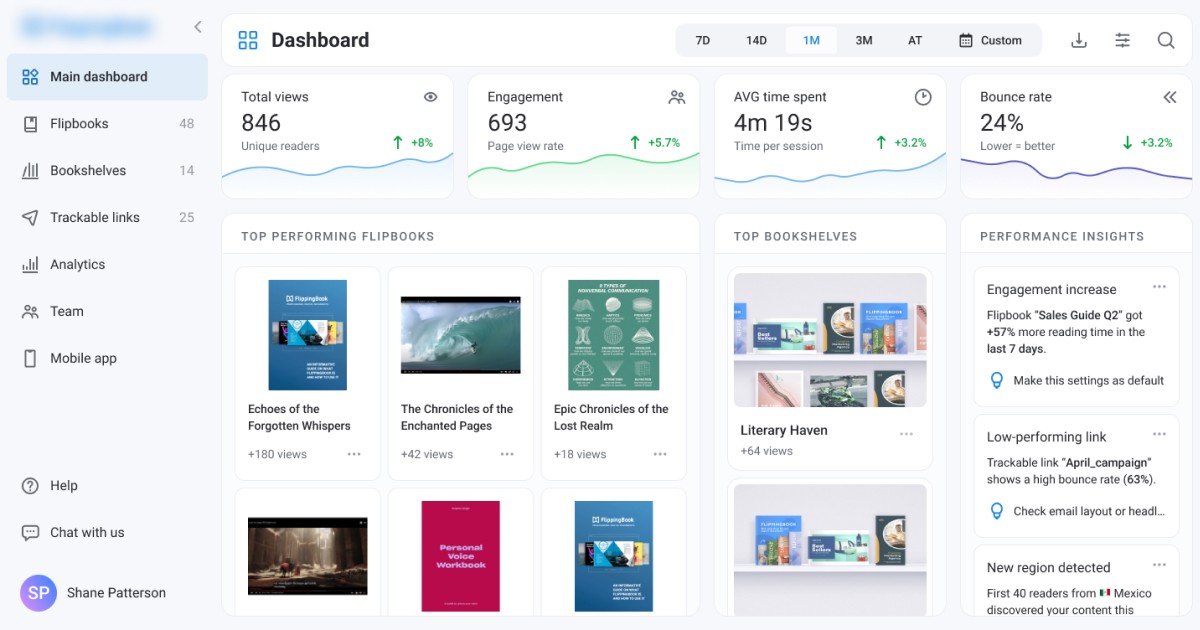
Task: Open more options on New region detected insight
Action: pos(1159,565)
